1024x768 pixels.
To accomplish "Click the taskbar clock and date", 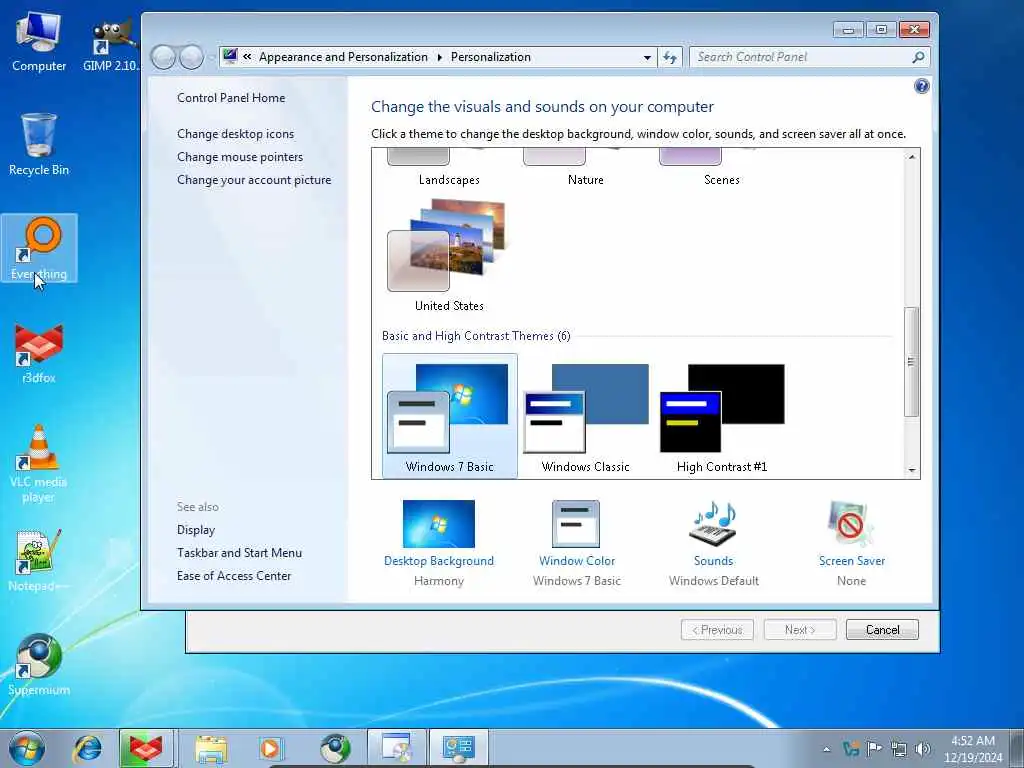I will coord(973,749).
